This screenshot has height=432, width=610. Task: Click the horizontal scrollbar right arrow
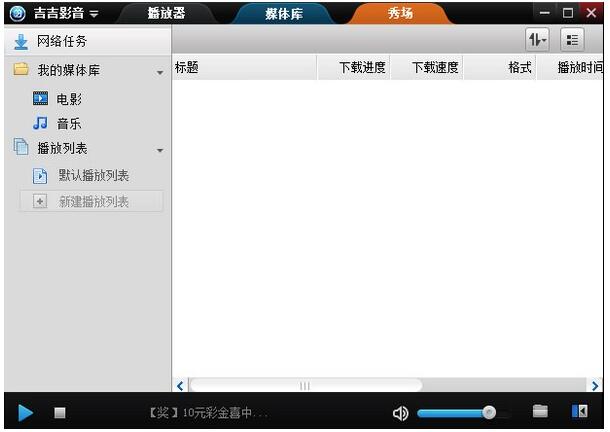click(595, 386)
